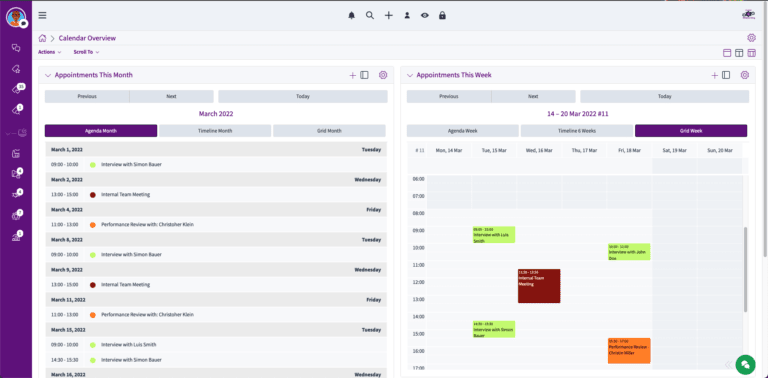The width and height of the screenshot is (768, 378).
Task: Click the 14 – 20 Mar 2022 #11 title
Action: coord(577,114)
